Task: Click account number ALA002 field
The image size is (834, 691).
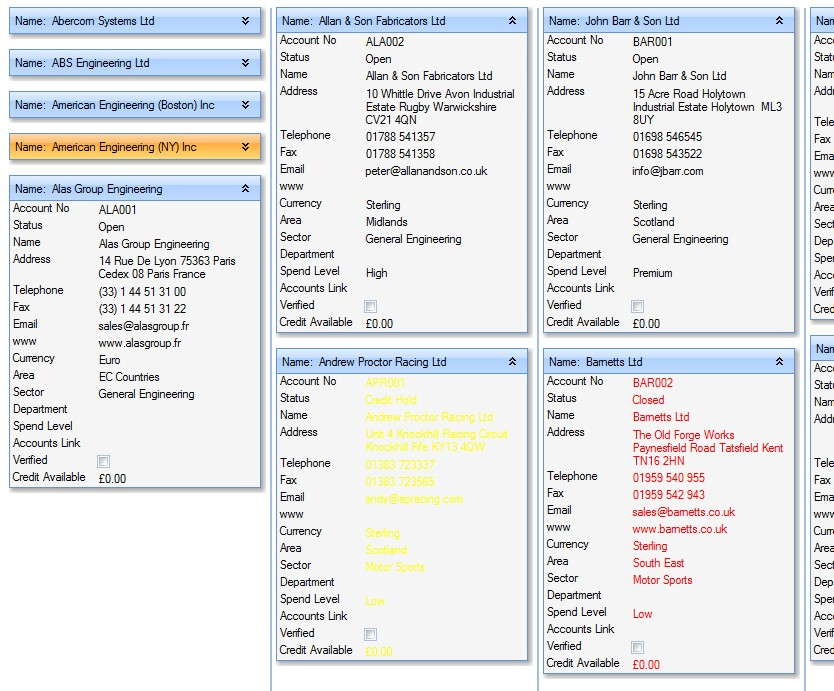Action: click(x=385, y=42)
